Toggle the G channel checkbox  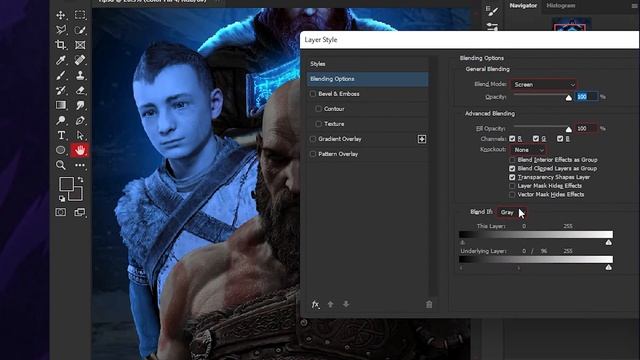pos(536,139)
